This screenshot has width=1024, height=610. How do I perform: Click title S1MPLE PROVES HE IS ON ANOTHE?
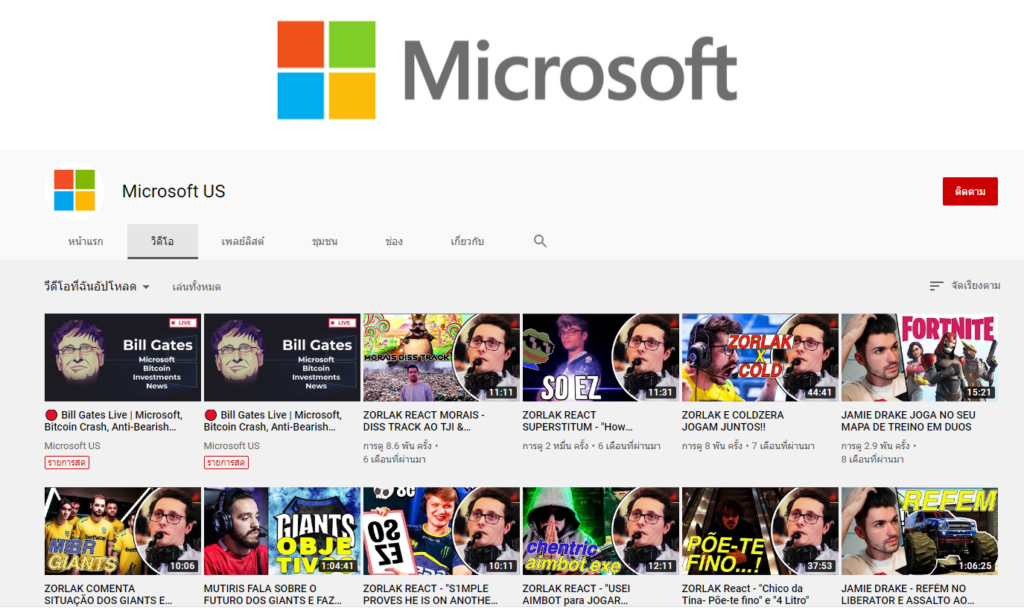tap(430, 594)
